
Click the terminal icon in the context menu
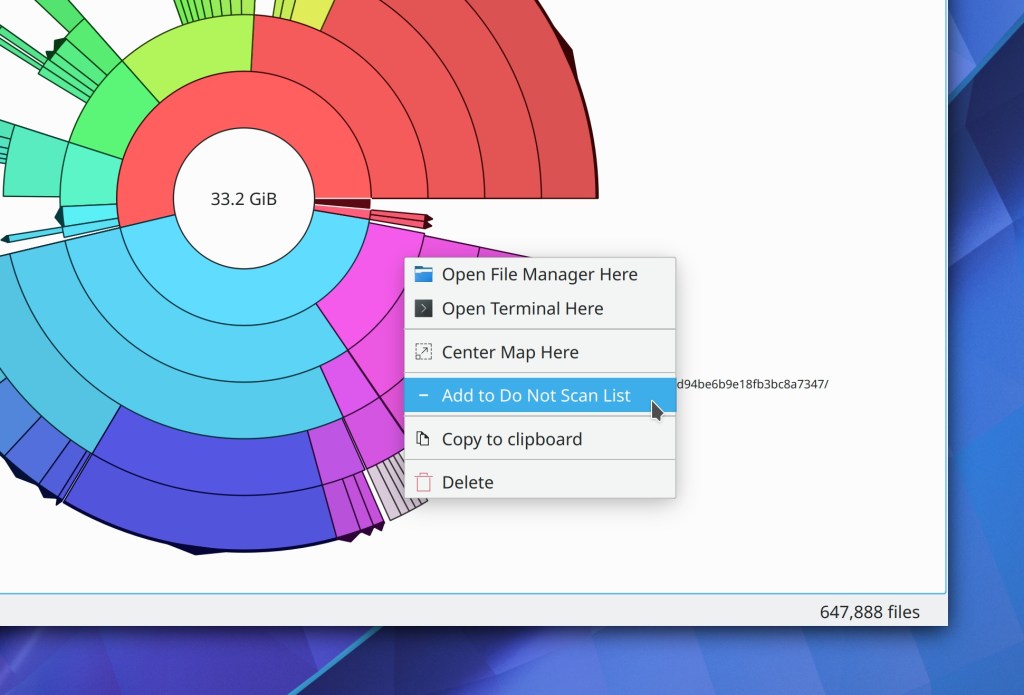[424, 308]
